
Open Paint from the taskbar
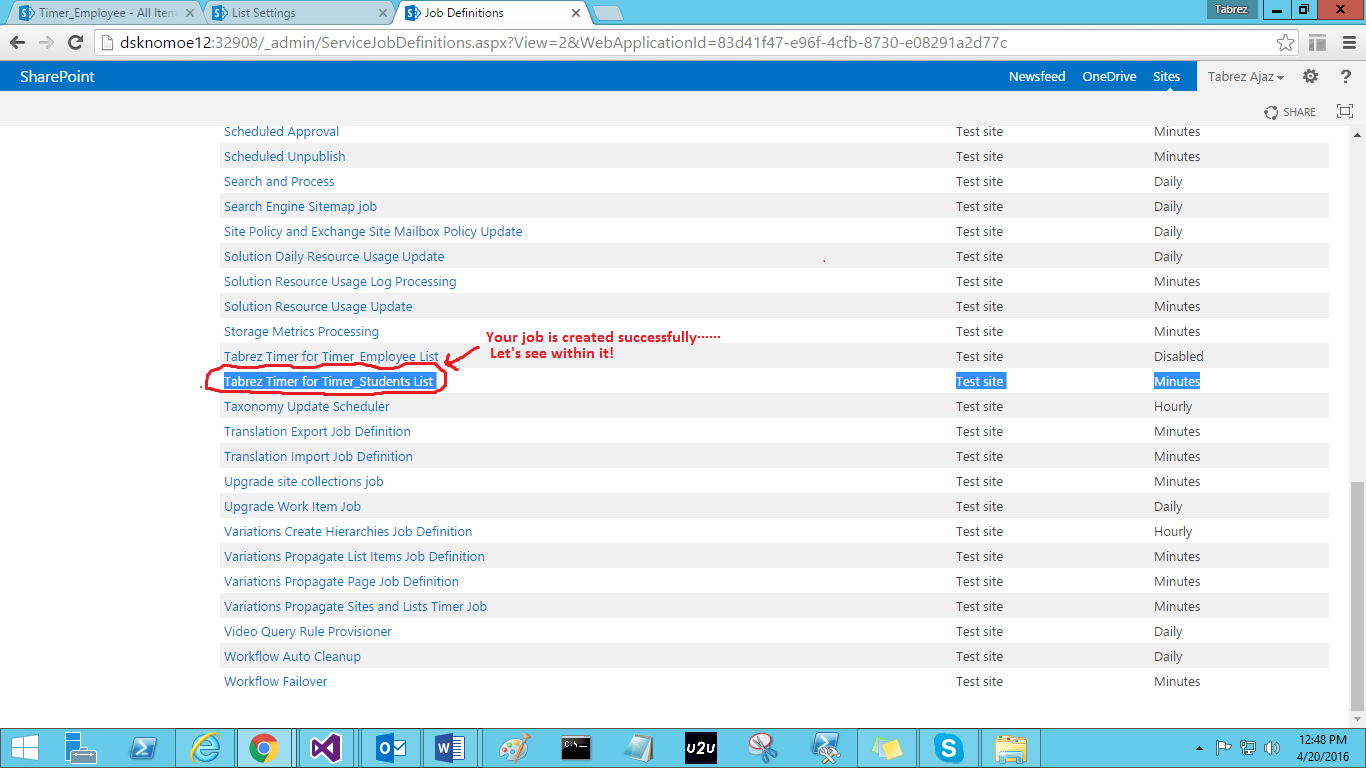[515, 747]
